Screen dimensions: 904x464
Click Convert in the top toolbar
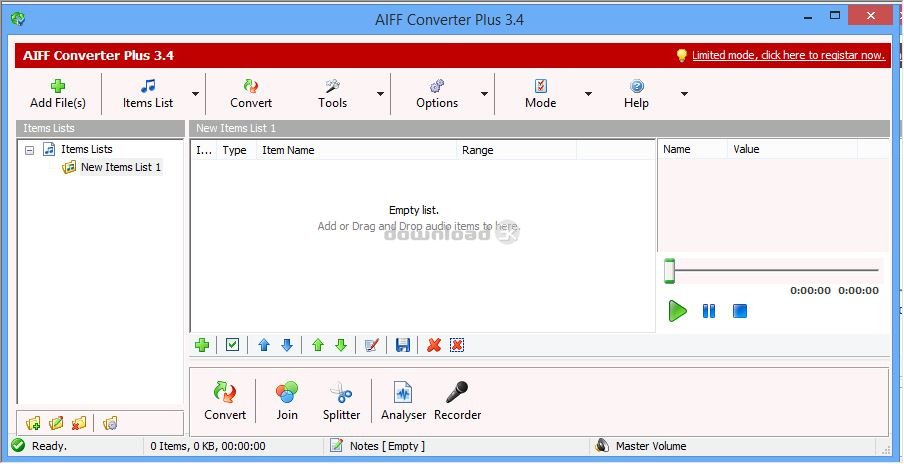(251, 94)
